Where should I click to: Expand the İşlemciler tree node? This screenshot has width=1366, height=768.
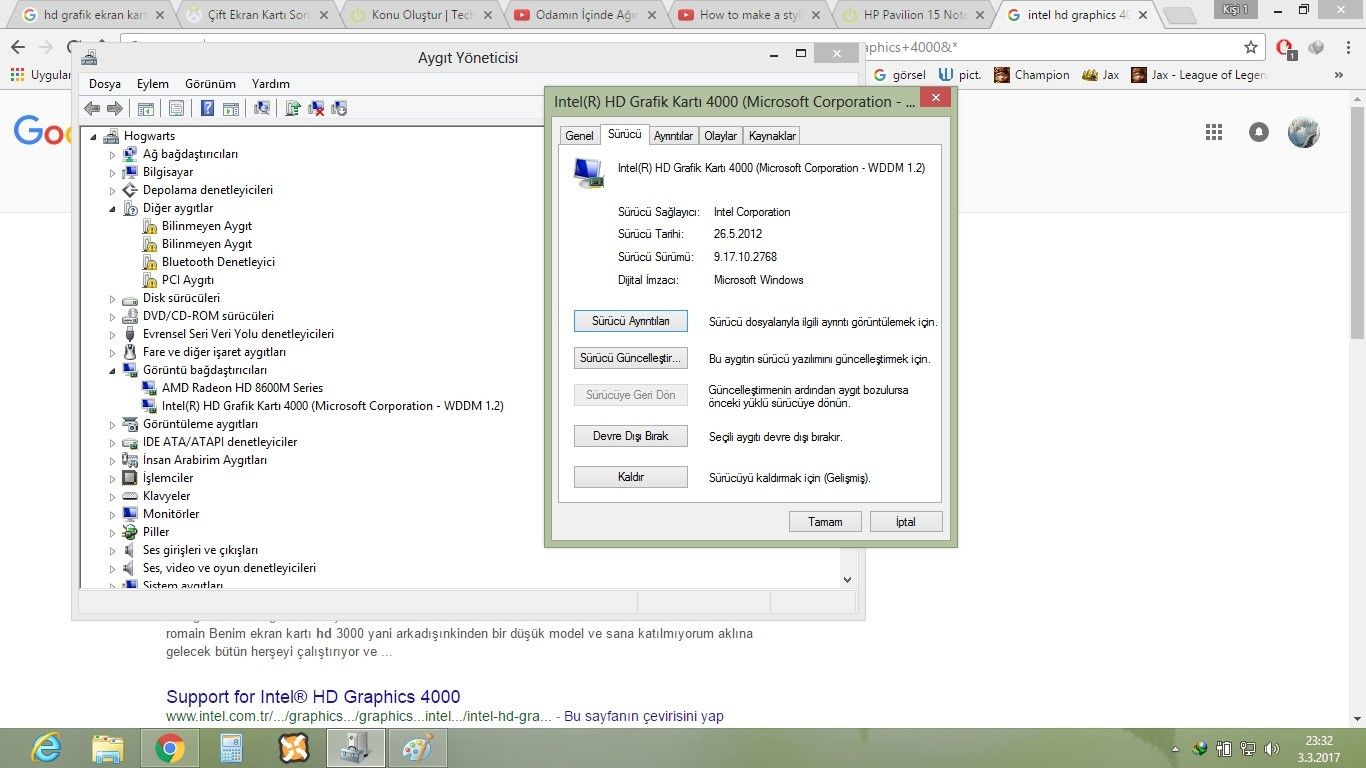click(x=113, y=478)
